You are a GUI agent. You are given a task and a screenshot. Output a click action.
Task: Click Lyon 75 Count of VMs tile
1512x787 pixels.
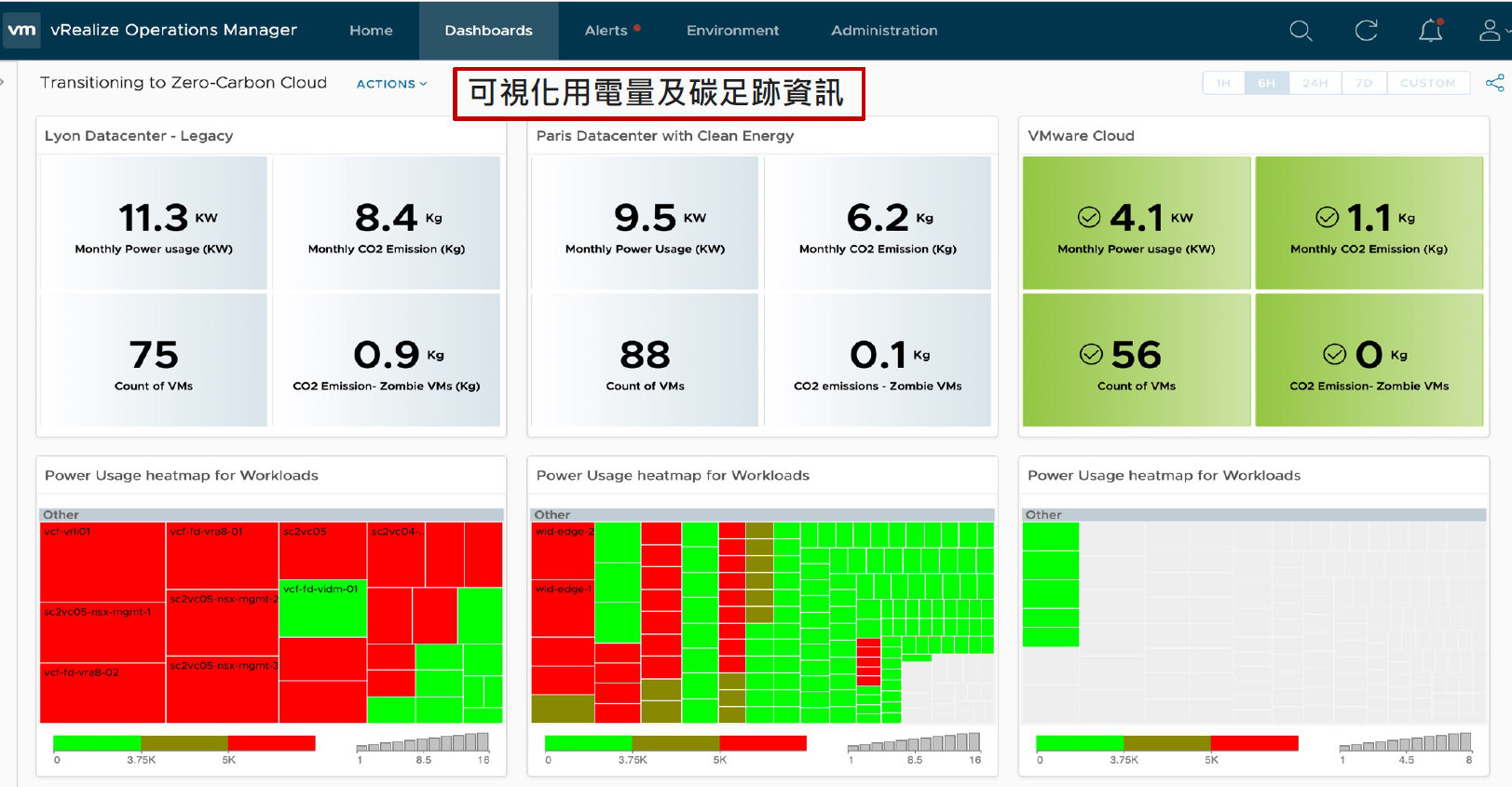point(154,360)
